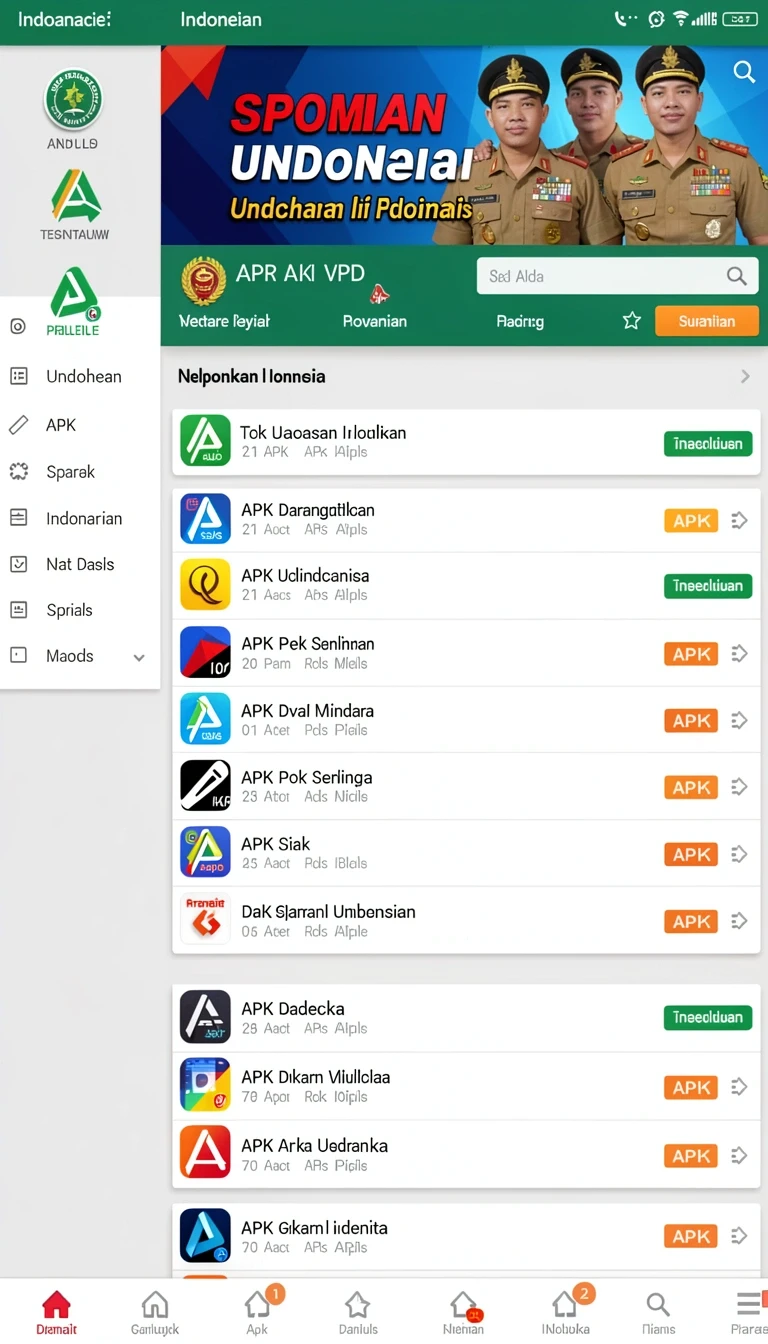
Task: Tap the share arrow on Dak Sjarranl Umbensian row
Action: coord(740,921)
